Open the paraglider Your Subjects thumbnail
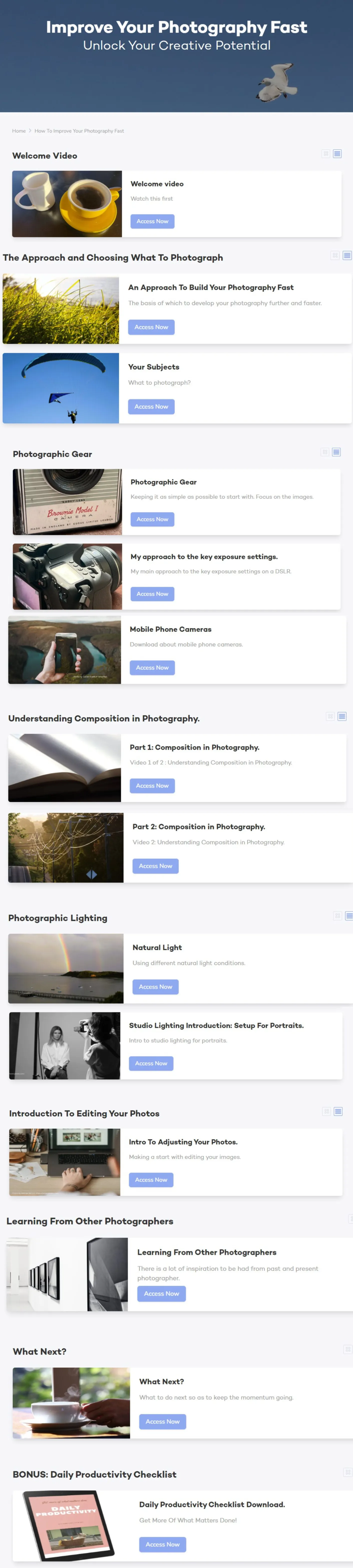This screenshot has width=353, height=1568. pos(61,388)
